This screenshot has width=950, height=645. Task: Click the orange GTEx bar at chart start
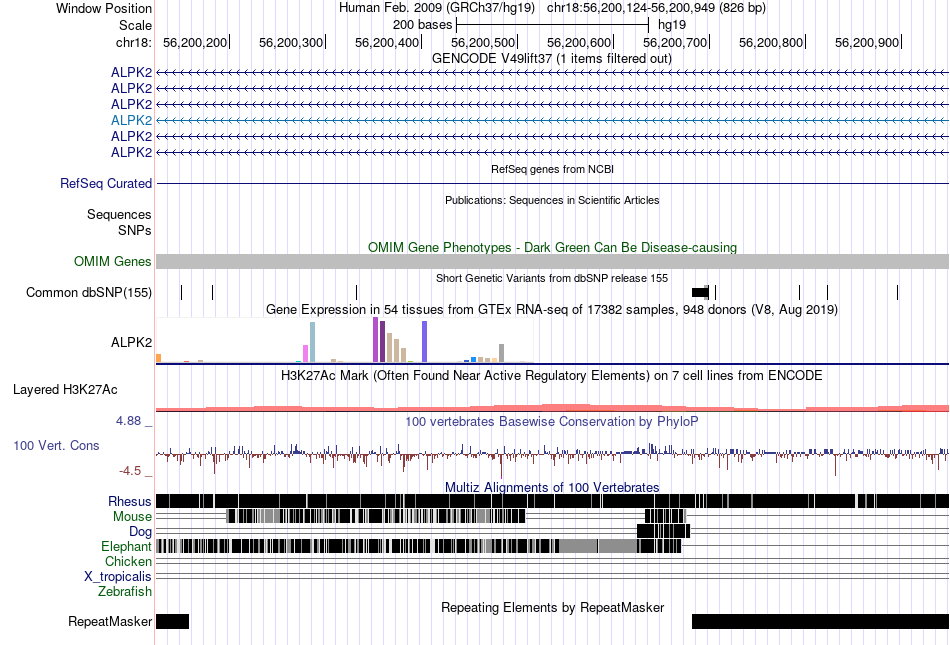click(x=159, y=358)
